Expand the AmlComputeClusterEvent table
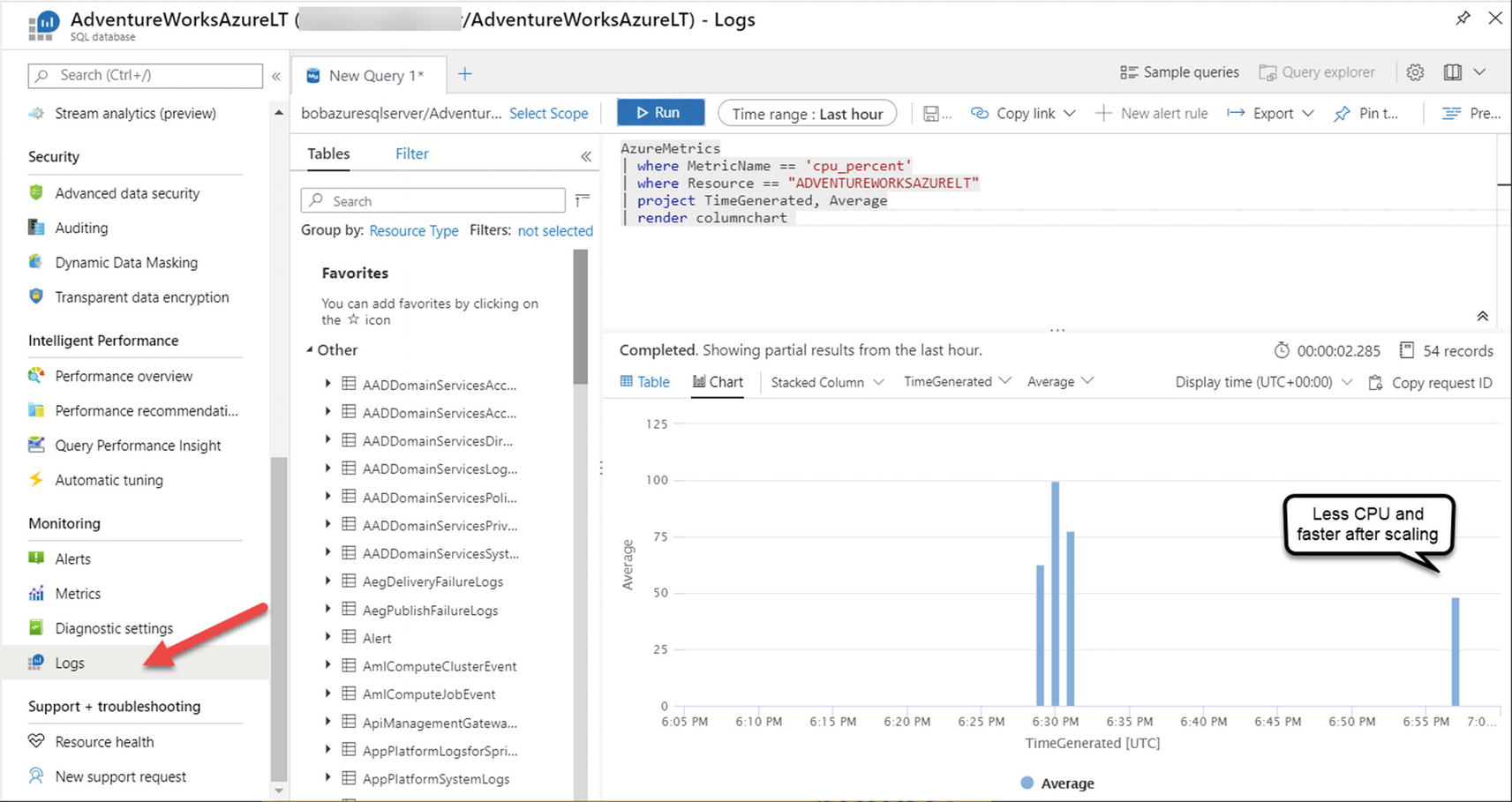Image resolution: width=1512 pixels, height=802 pixels. tap(327, 664)
